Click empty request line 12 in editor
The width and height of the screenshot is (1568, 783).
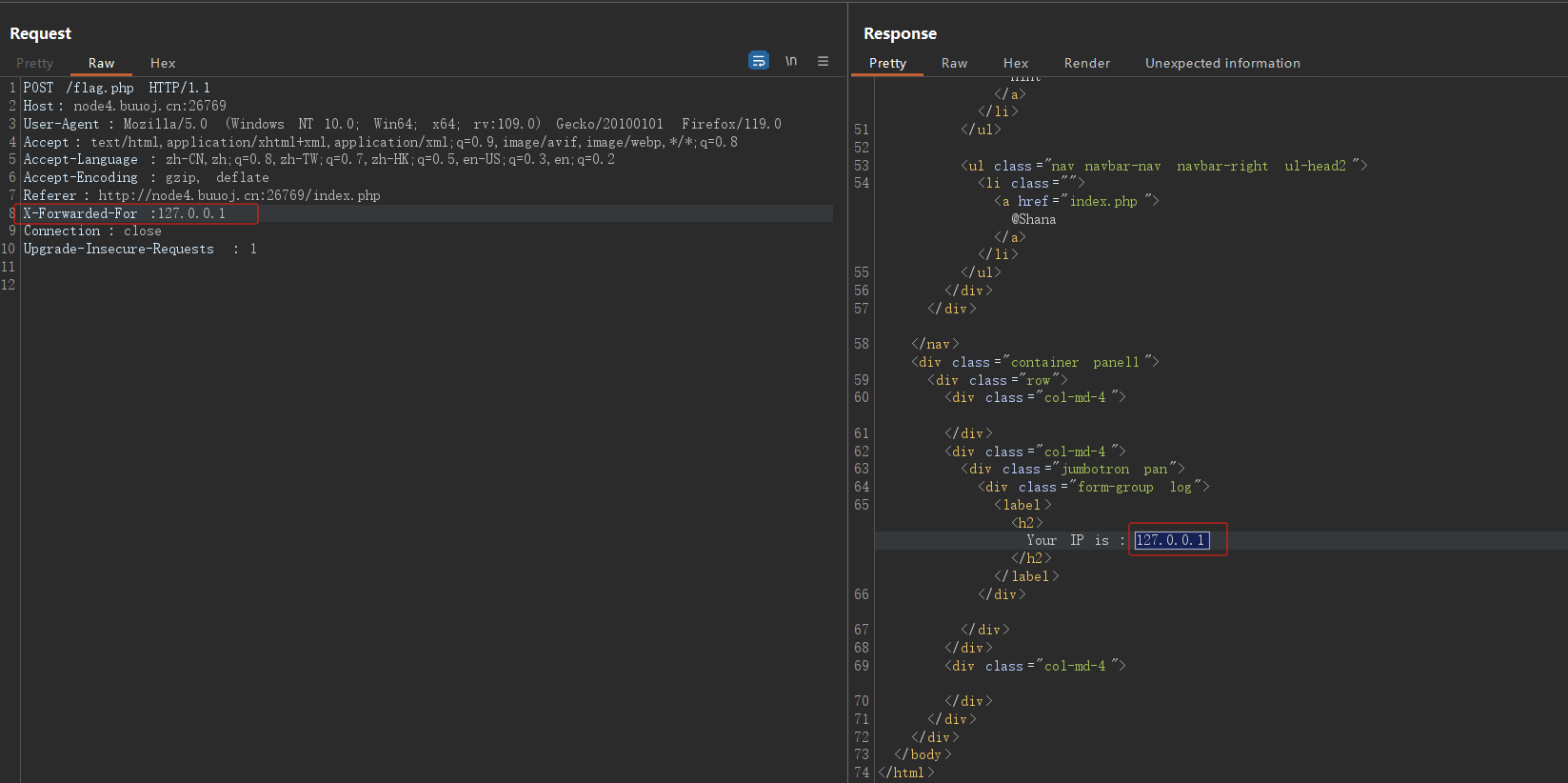point(427,285)
